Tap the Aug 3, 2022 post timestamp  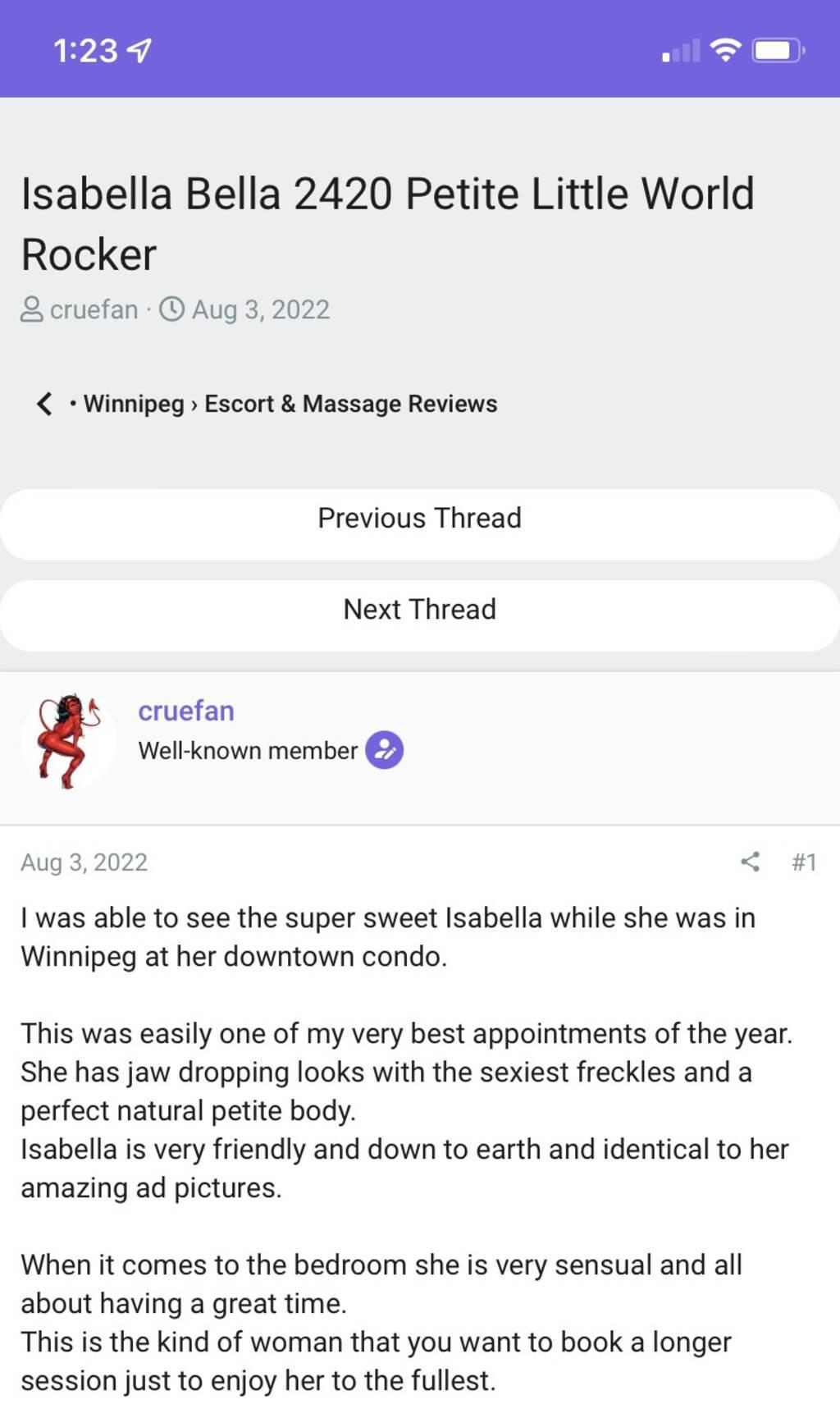[84, 862]
